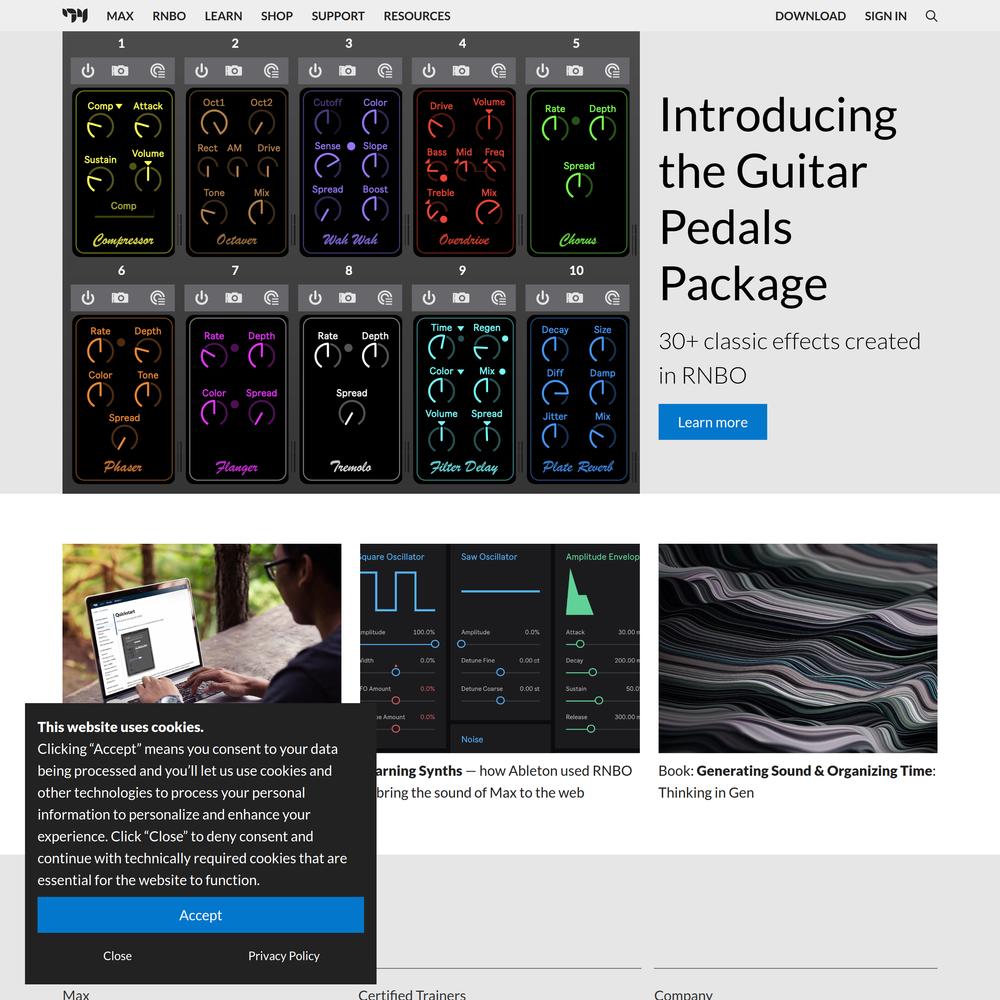Accept cookies with the Accept button
1000x1000 pixels.
[200, 915]
